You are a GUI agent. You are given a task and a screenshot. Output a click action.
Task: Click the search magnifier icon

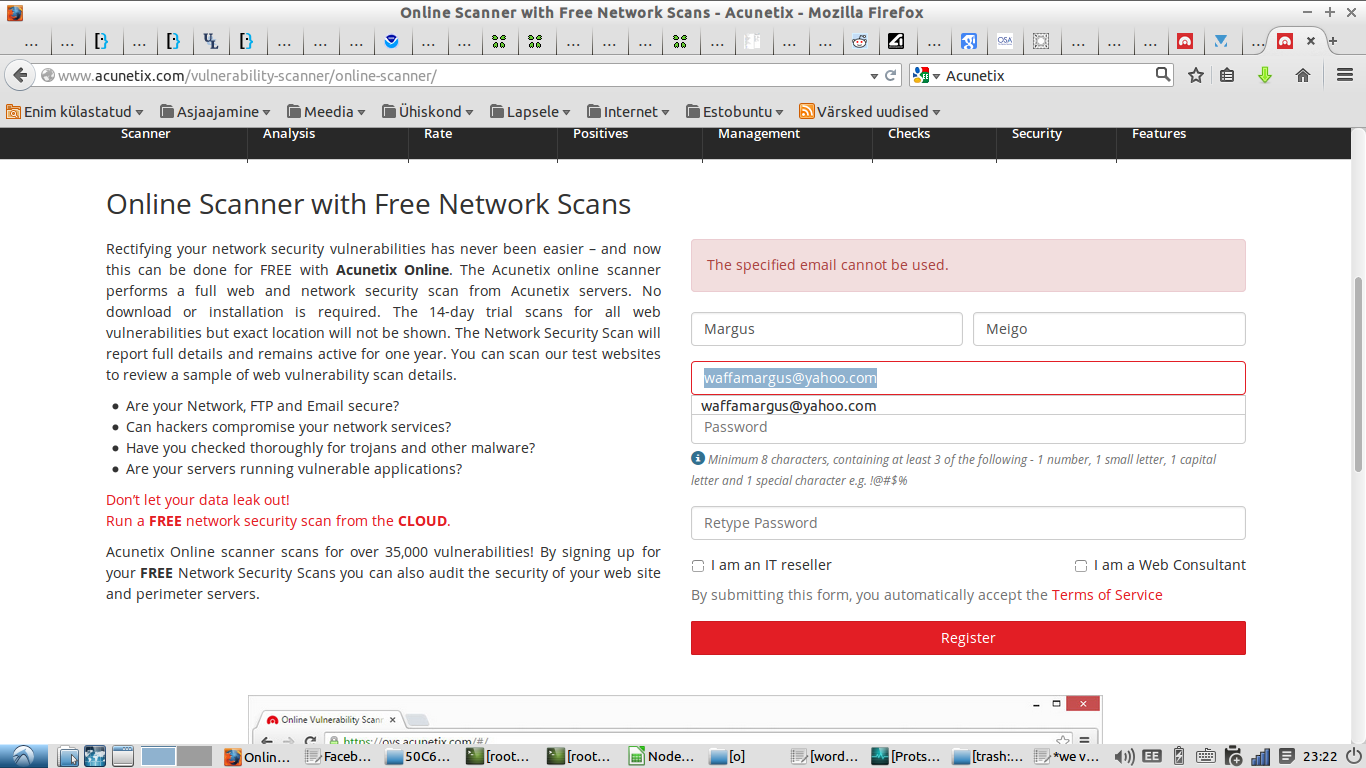[x=1162, y=74]
